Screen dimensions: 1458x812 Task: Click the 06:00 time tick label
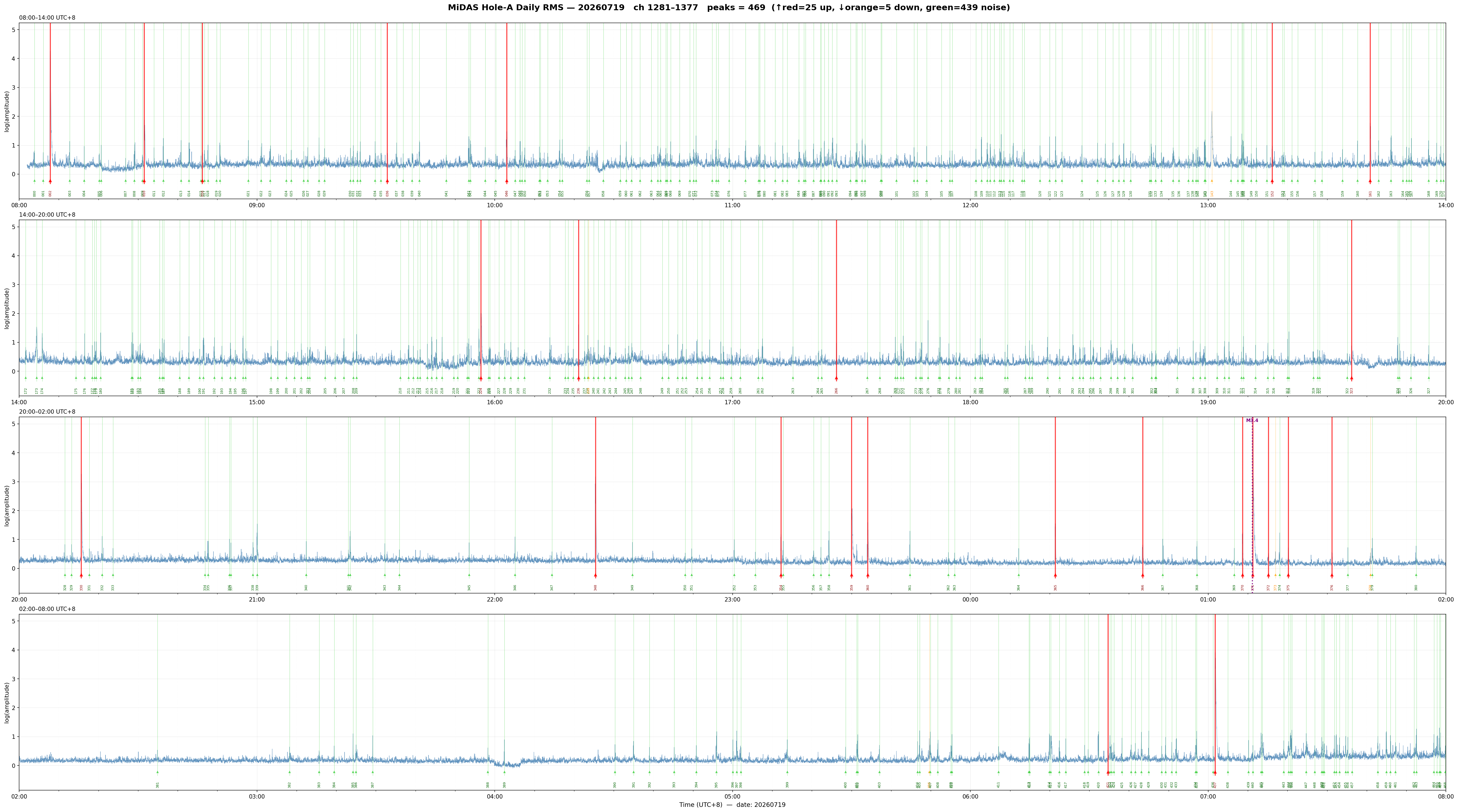click(970, 796)
